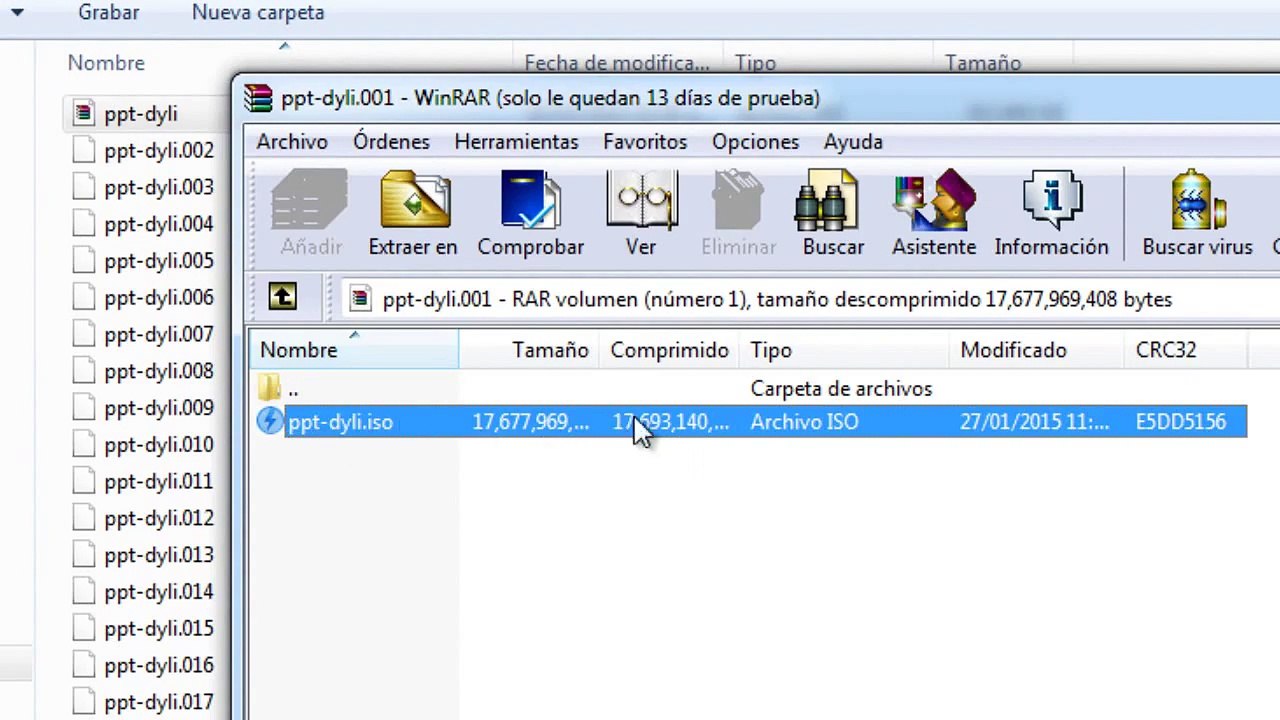Open the Ayuda menu
Screen dimensions: 1280x720
point(853,142)
